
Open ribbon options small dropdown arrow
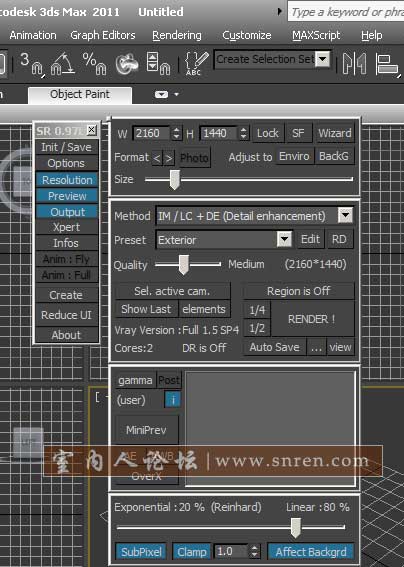177,94
